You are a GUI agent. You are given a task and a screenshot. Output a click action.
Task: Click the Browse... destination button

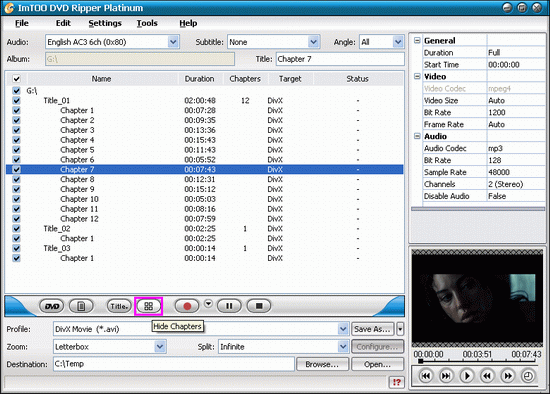[x=322, y=364]
